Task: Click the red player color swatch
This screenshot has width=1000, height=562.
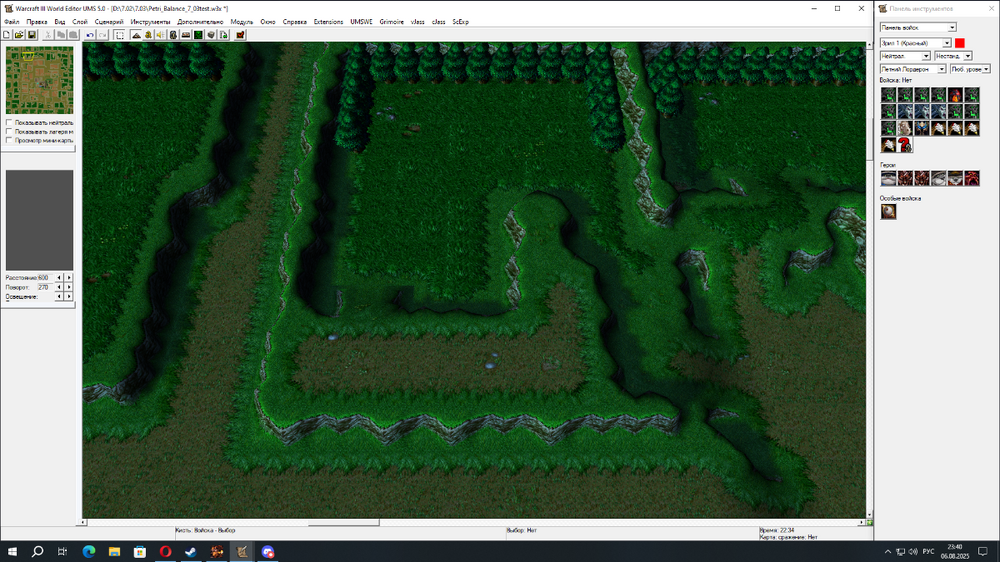Action: pyautogui.click(x=960, y=43)
